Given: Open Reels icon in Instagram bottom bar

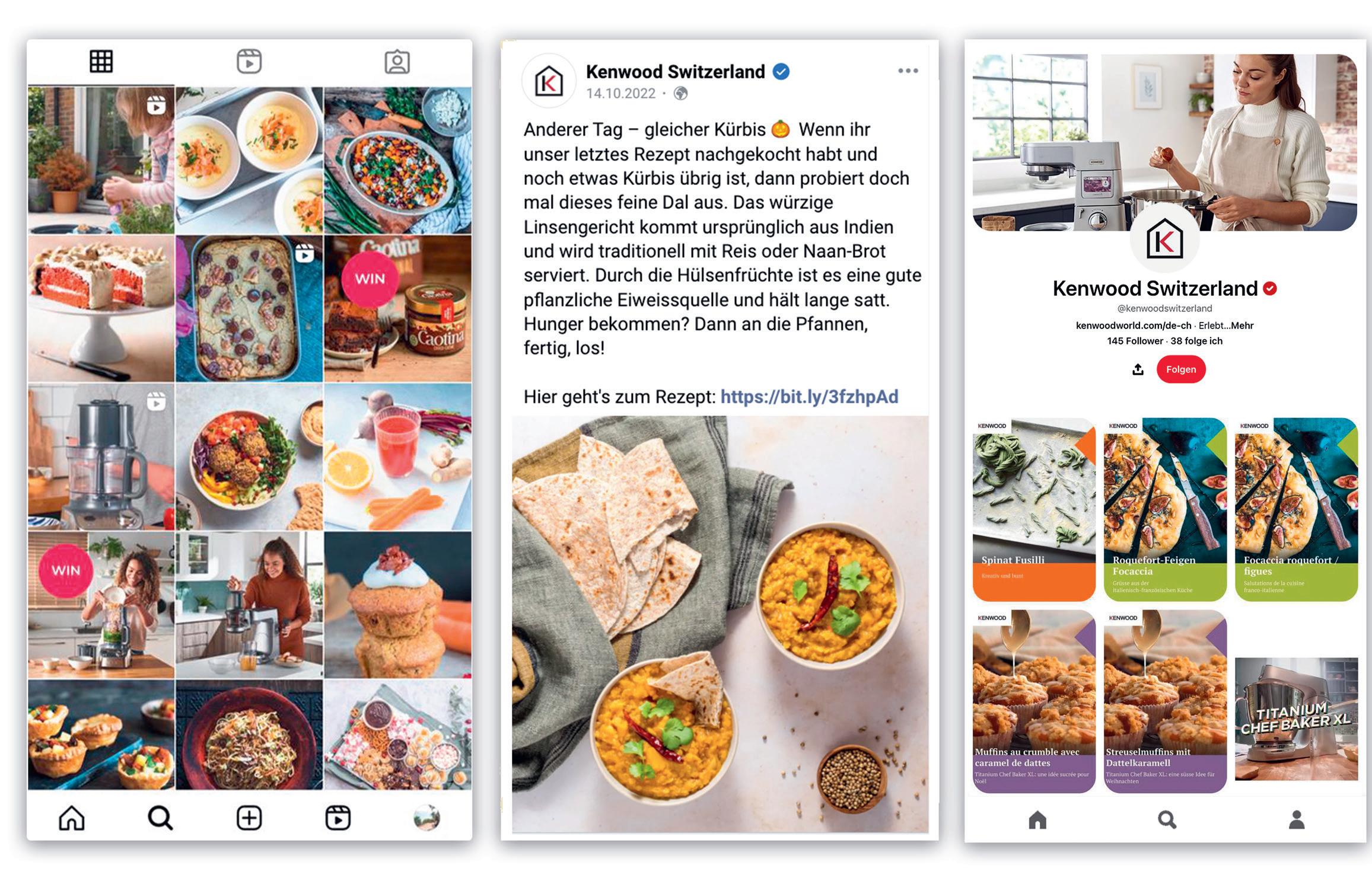Looking at the screenshot, I should click(x=338, y=818).
